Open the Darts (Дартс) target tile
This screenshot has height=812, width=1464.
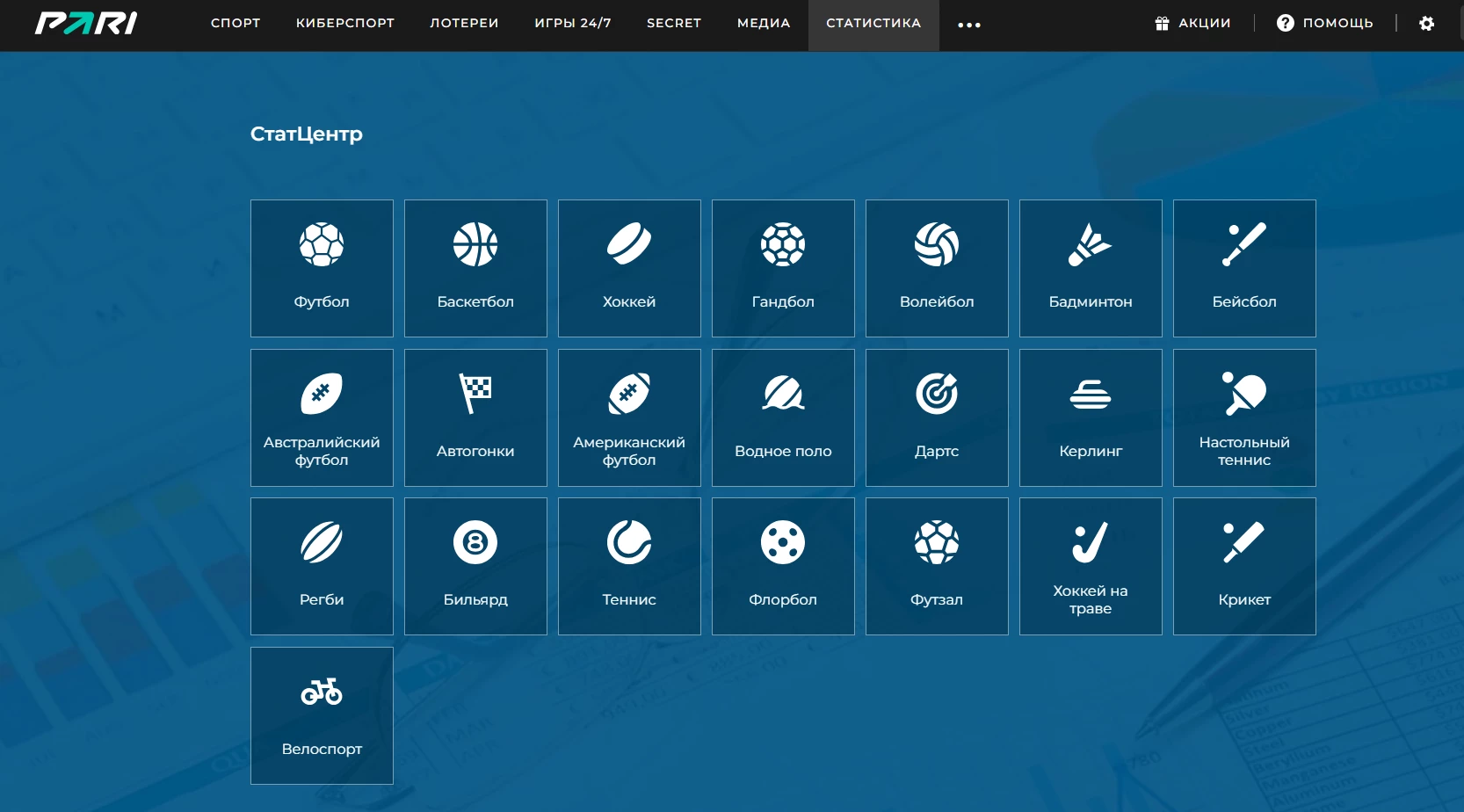[937, 417]
